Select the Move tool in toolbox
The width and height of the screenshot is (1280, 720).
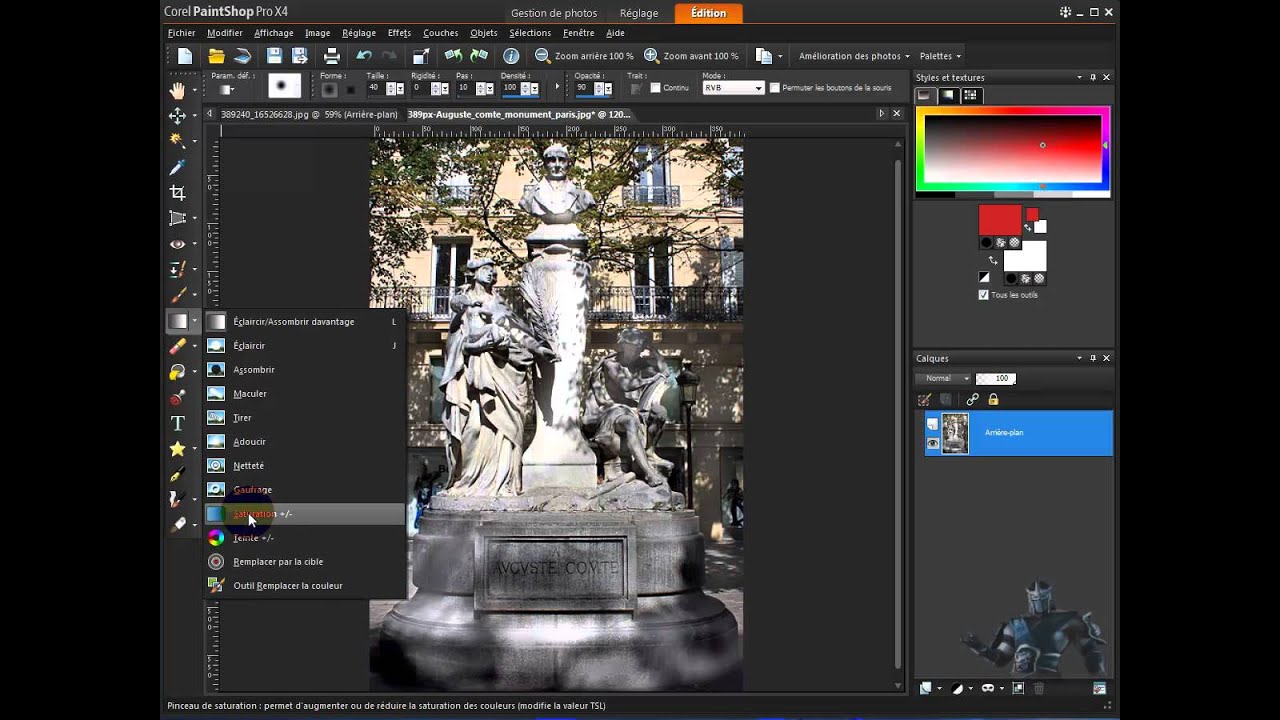pyautogui.click(x=178, y=116)
